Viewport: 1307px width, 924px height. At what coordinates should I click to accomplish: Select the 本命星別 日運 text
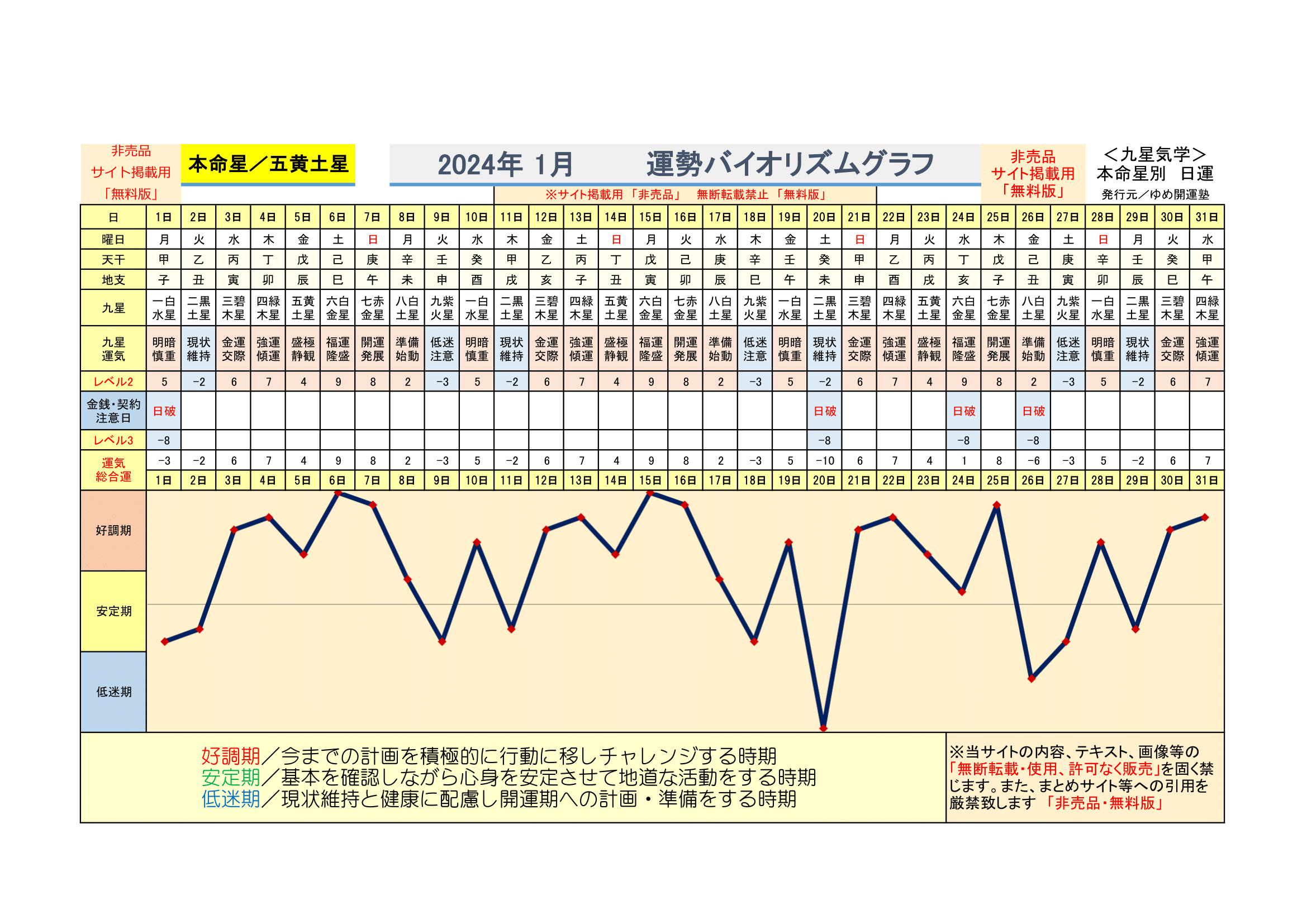1155,174
